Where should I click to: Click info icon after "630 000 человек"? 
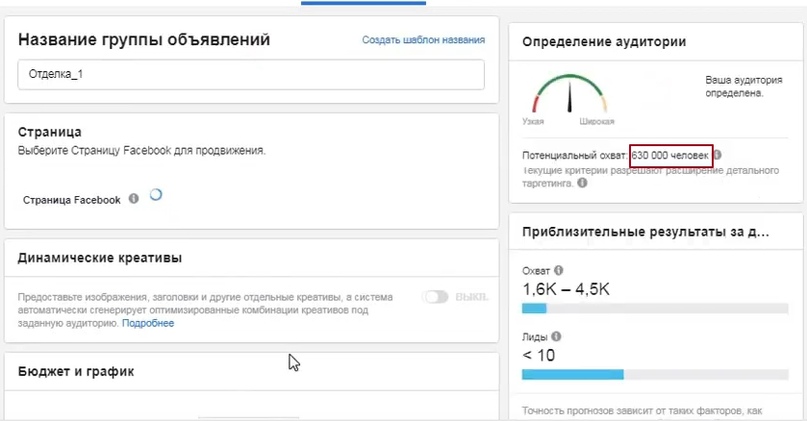pos(717,155)
